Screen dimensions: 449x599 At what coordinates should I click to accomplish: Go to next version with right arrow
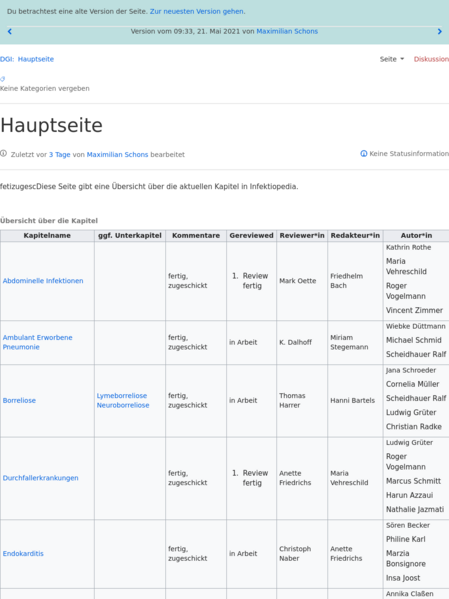(439, 32)
